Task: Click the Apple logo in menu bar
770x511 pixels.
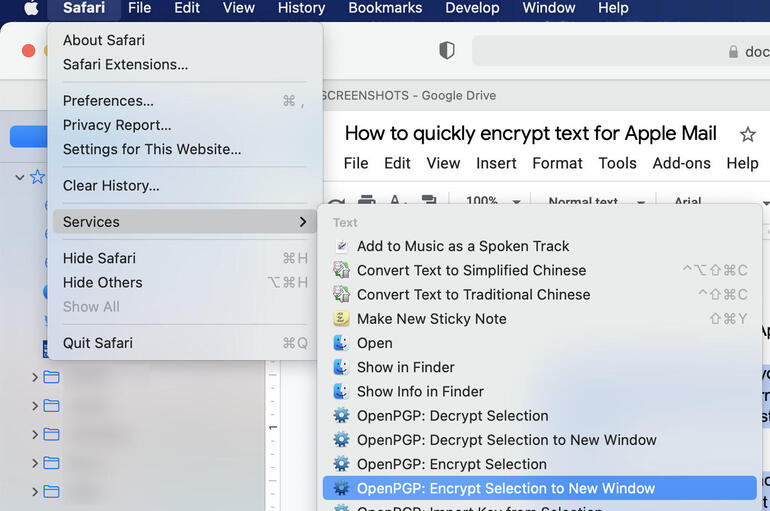Action: (x=30, y=8)
